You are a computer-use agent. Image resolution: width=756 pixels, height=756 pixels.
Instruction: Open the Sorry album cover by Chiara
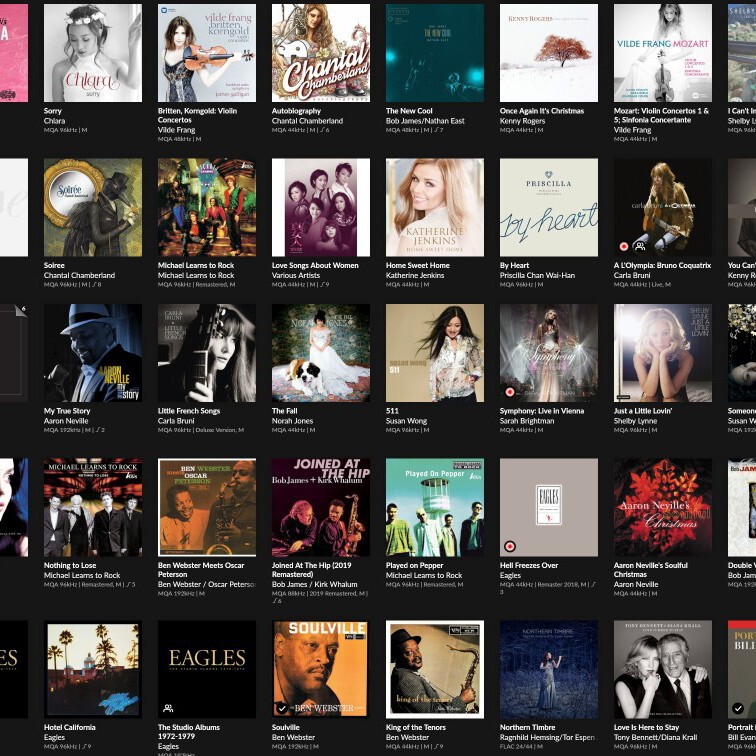[x=93, y=53]
